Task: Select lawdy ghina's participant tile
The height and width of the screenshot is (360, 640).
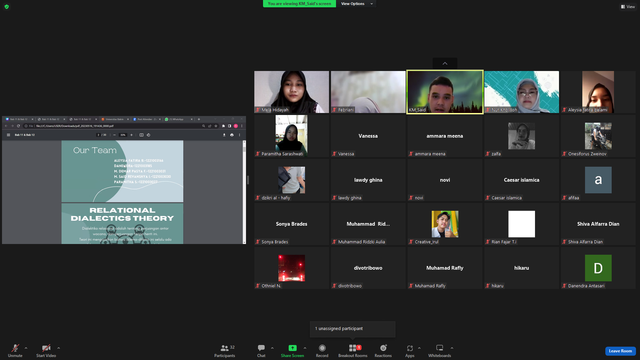Action: click(368, 180)
